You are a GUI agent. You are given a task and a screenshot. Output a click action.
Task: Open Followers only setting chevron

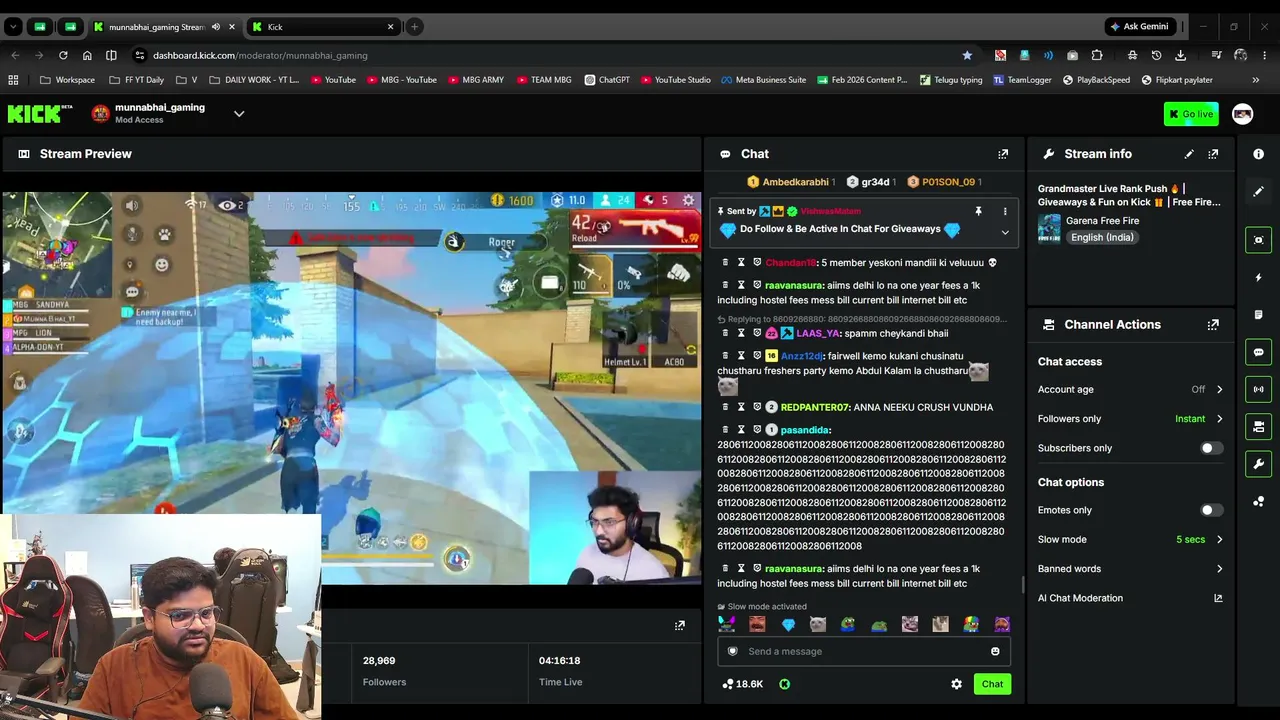coord(1219,419)
